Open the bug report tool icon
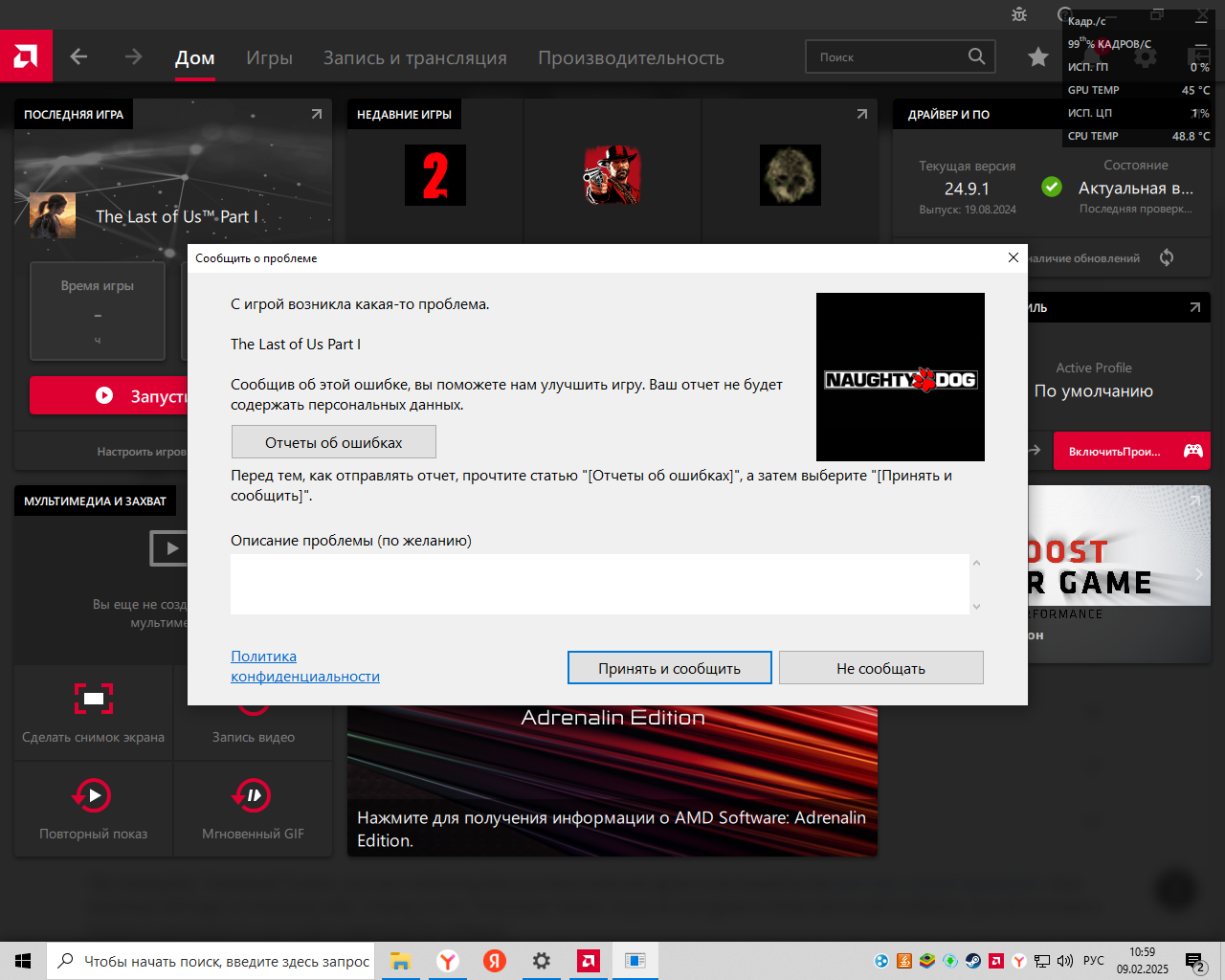 [1019, 14]
